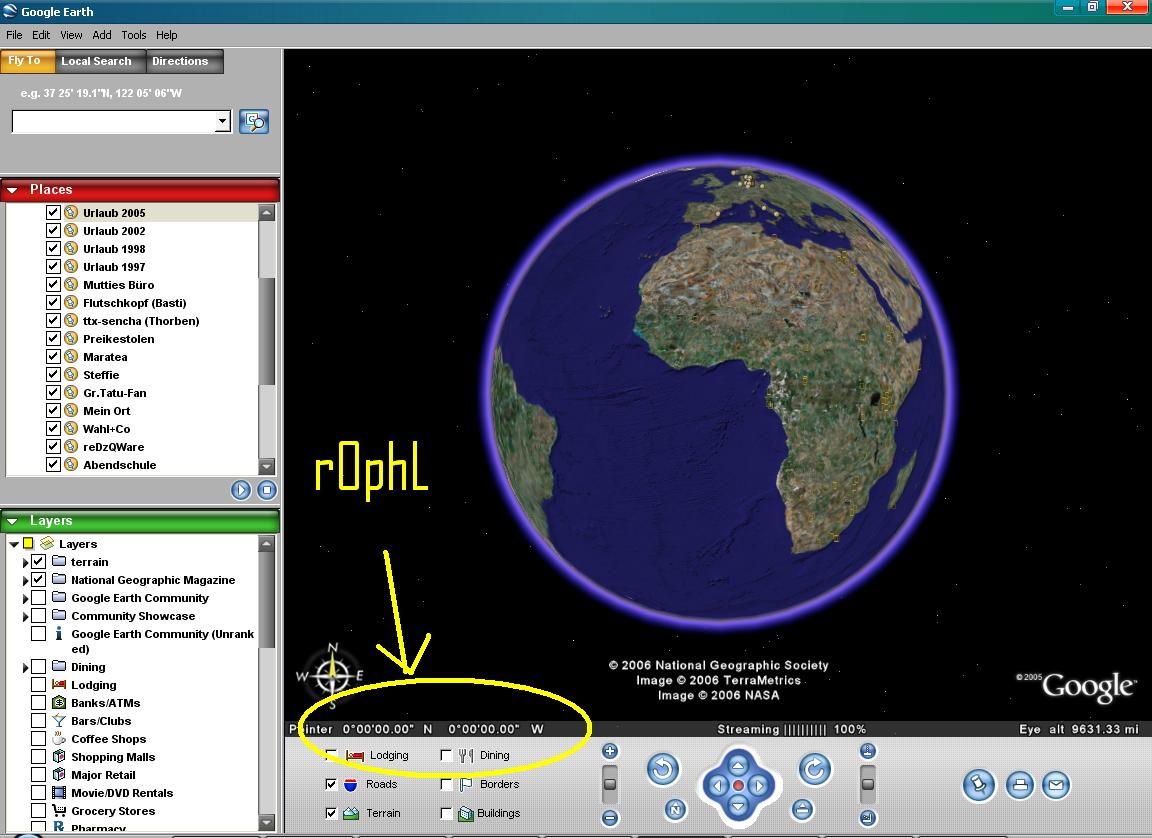Click the print icon
Viewport: 1152px width, 838px height.
pos(1019,785)
